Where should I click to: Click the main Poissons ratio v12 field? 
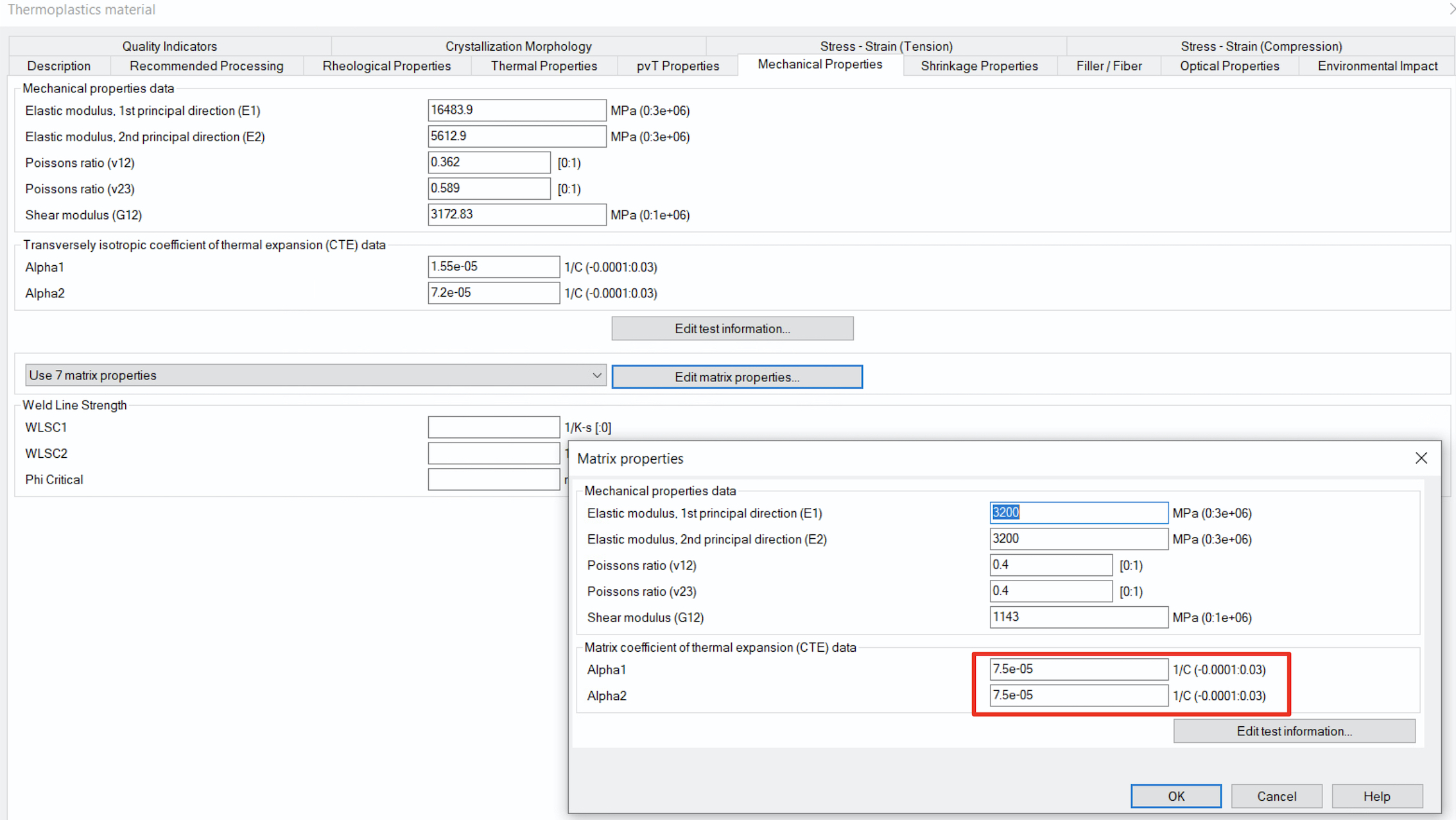[x=489, y=162]
